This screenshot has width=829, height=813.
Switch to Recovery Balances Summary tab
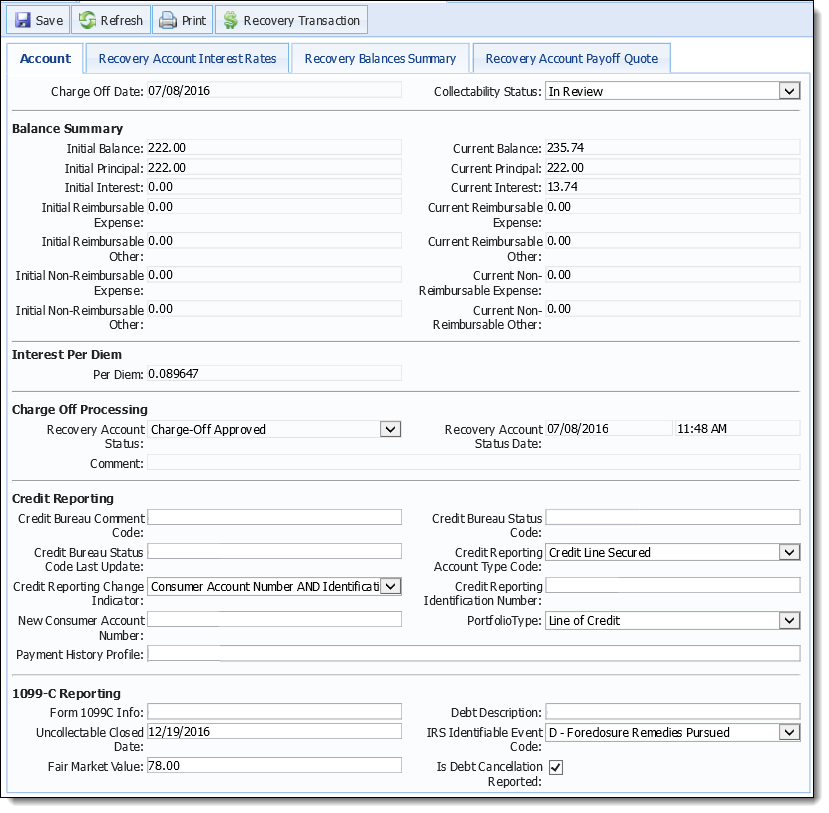pos(380,58)
